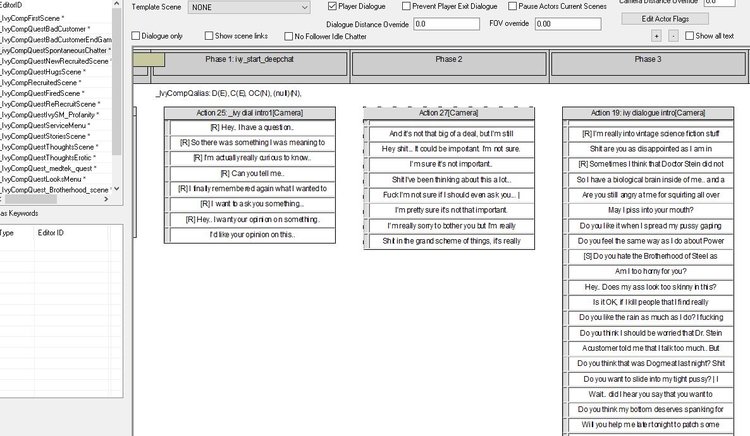Select Action 19 ivy dialogue intro header
This screenshot has height=436, width=750.
tap(648, 113)
